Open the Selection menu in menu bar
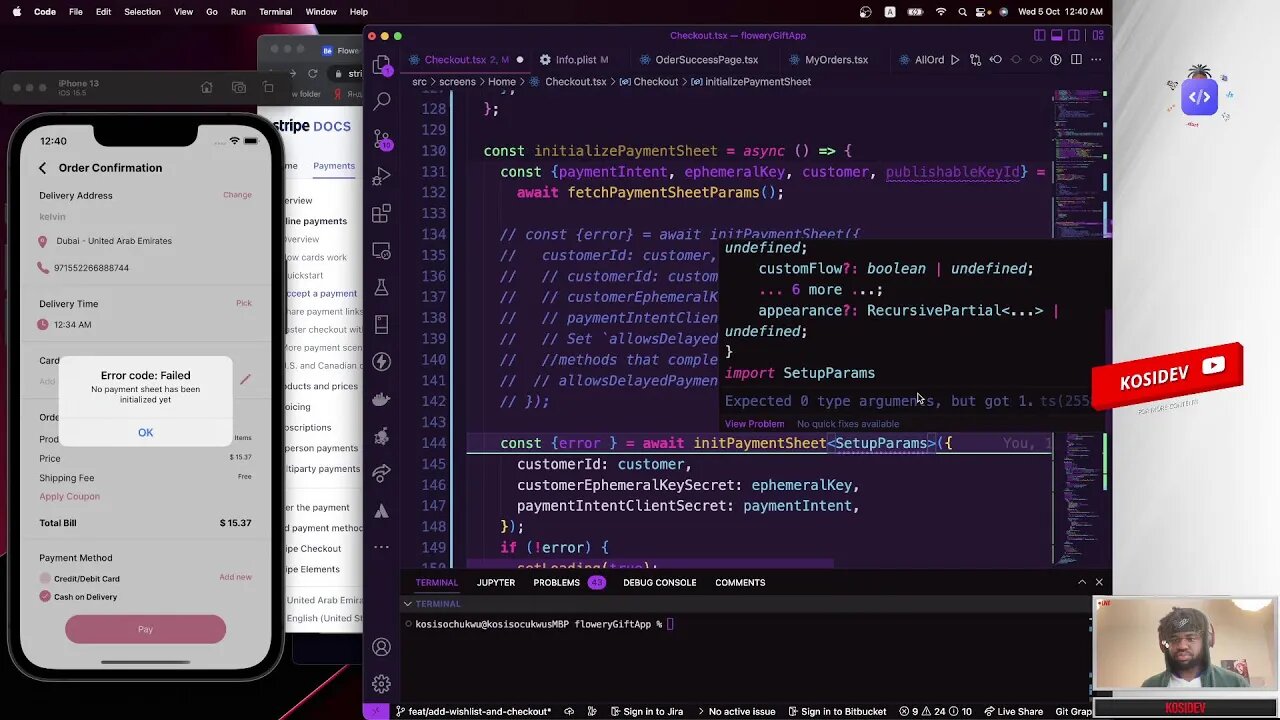Image resolution: width=1280 pixels, height=720 pixels. (142, 12)
